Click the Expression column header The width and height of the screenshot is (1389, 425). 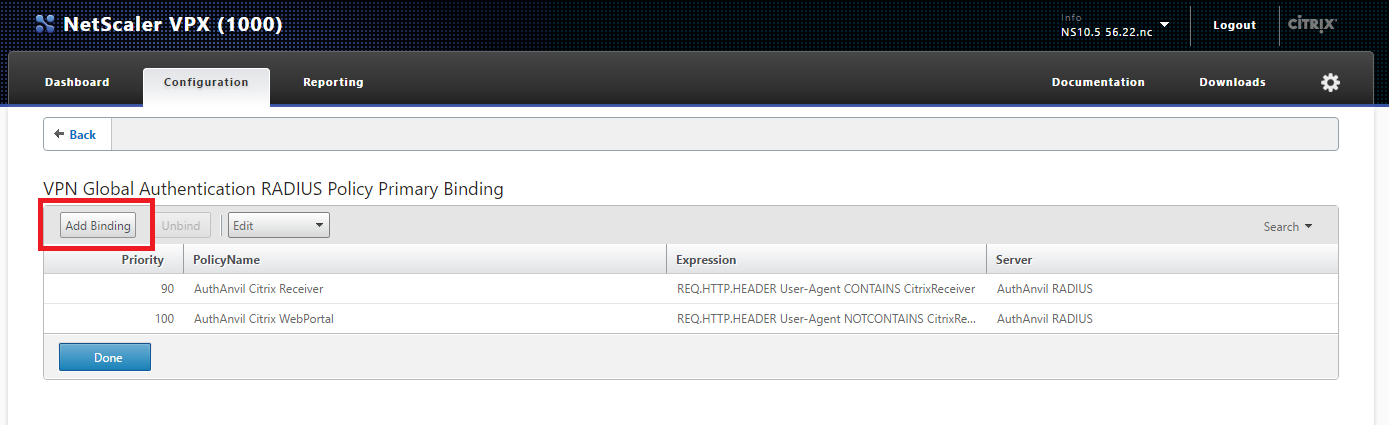click(826, 260)
